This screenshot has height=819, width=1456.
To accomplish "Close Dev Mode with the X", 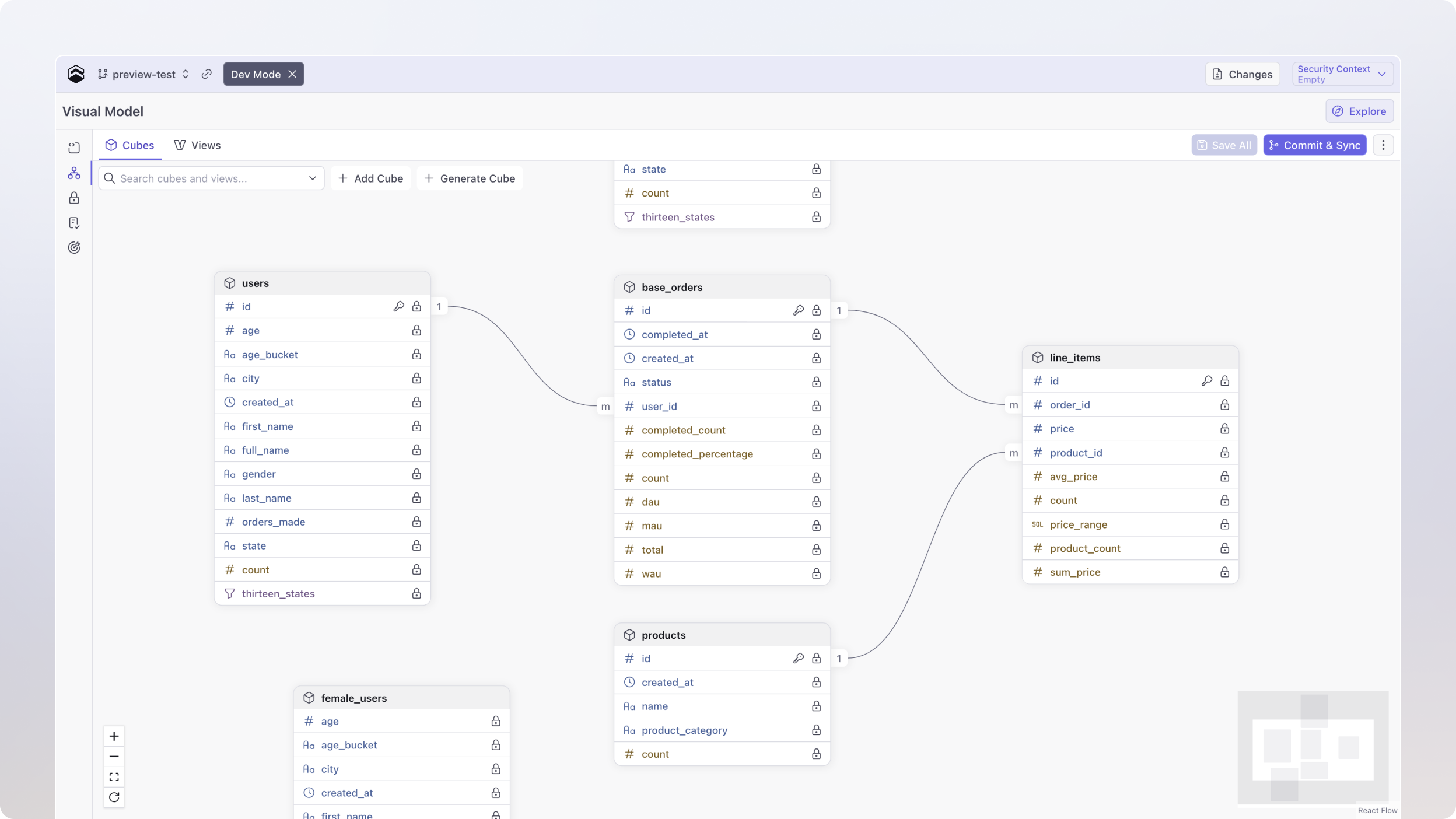I will (292, 74).
